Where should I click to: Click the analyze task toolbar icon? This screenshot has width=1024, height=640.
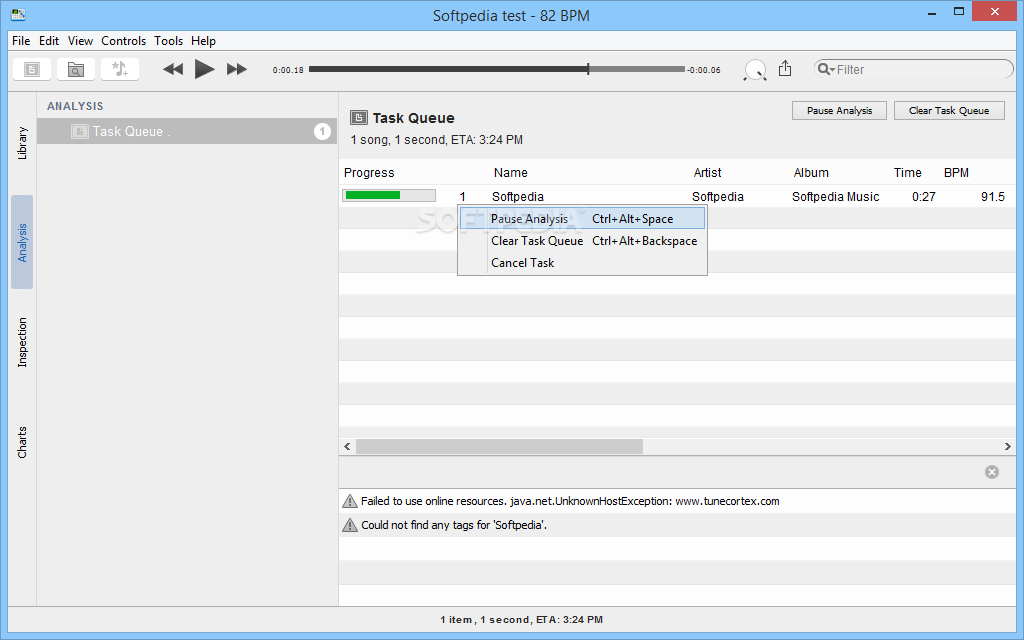(x=32, y=69)
